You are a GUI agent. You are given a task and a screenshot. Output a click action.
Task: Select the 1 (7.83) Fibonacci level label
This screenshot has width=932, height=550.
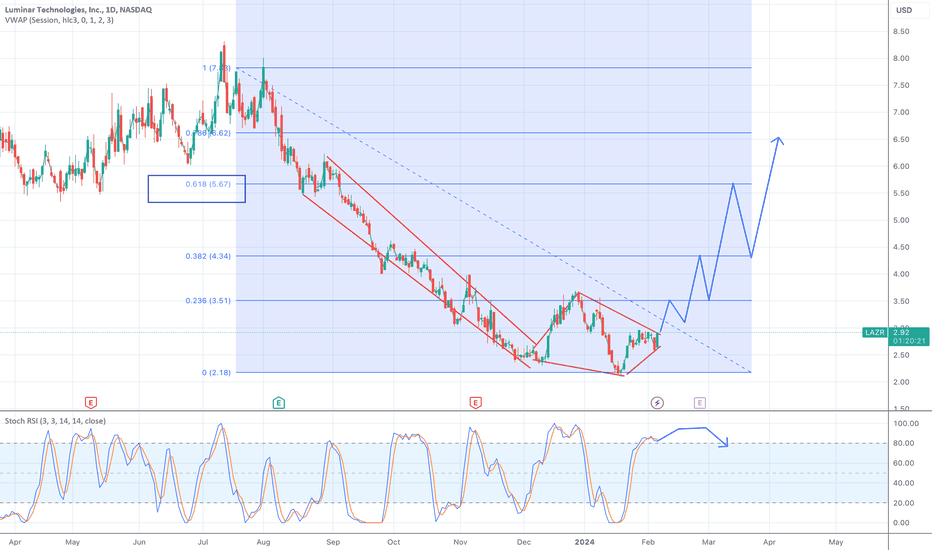pos(216,68)
